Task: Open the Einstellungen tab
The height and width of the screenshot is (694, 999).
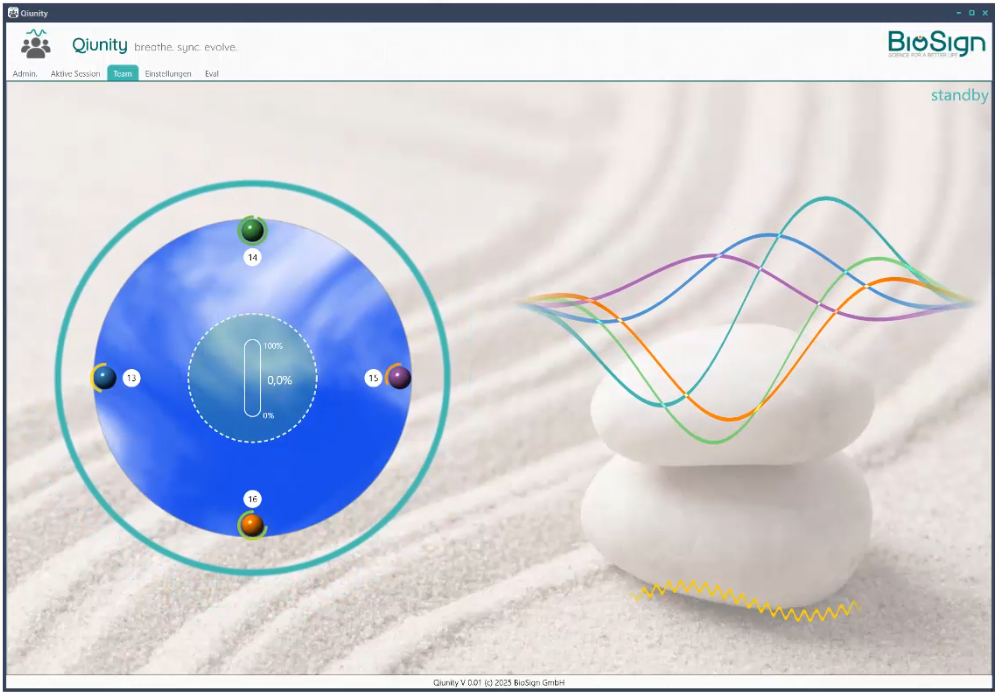Action: [x=168, y=74]
